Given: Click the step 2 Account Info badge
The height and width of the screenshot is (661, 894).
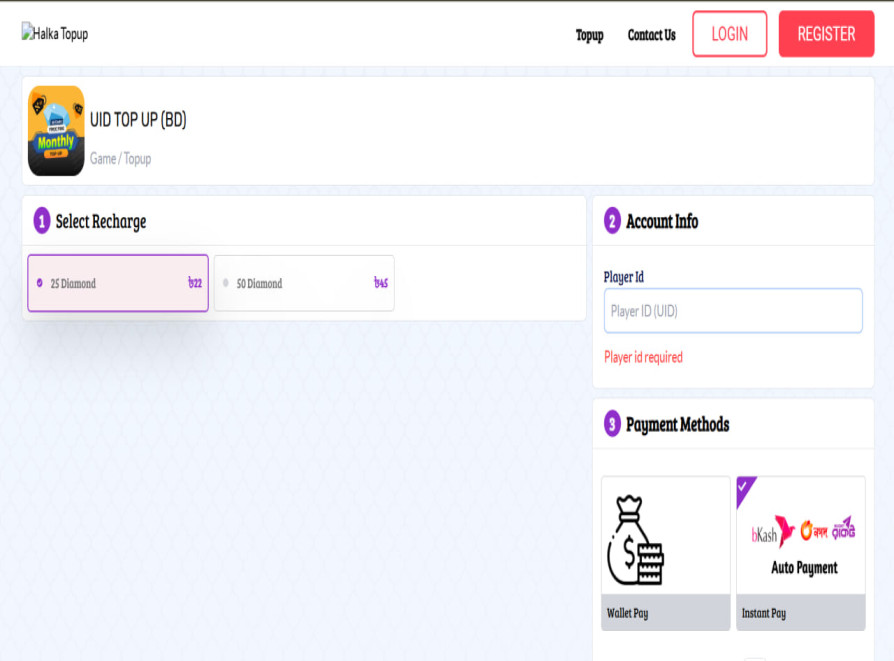Looking at the screenshot, I should (612, 221).
